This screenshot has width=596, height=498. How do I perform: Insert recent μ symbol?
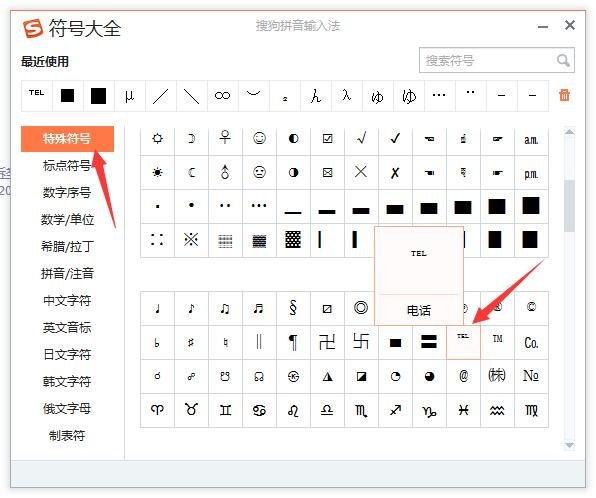click(130, 96)
